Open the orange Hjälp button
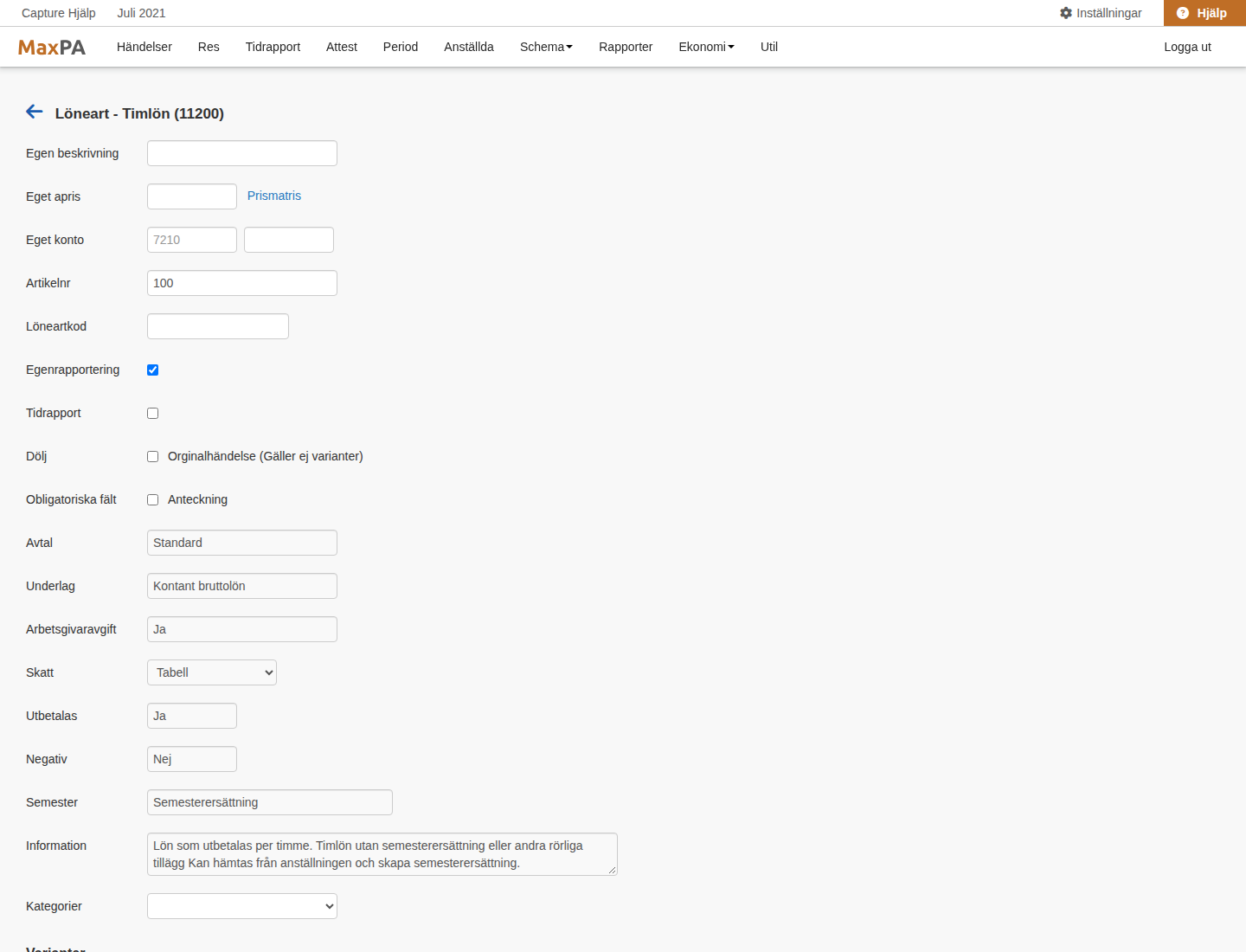Screen dimensions: 1246x952 coord(1204,13)
